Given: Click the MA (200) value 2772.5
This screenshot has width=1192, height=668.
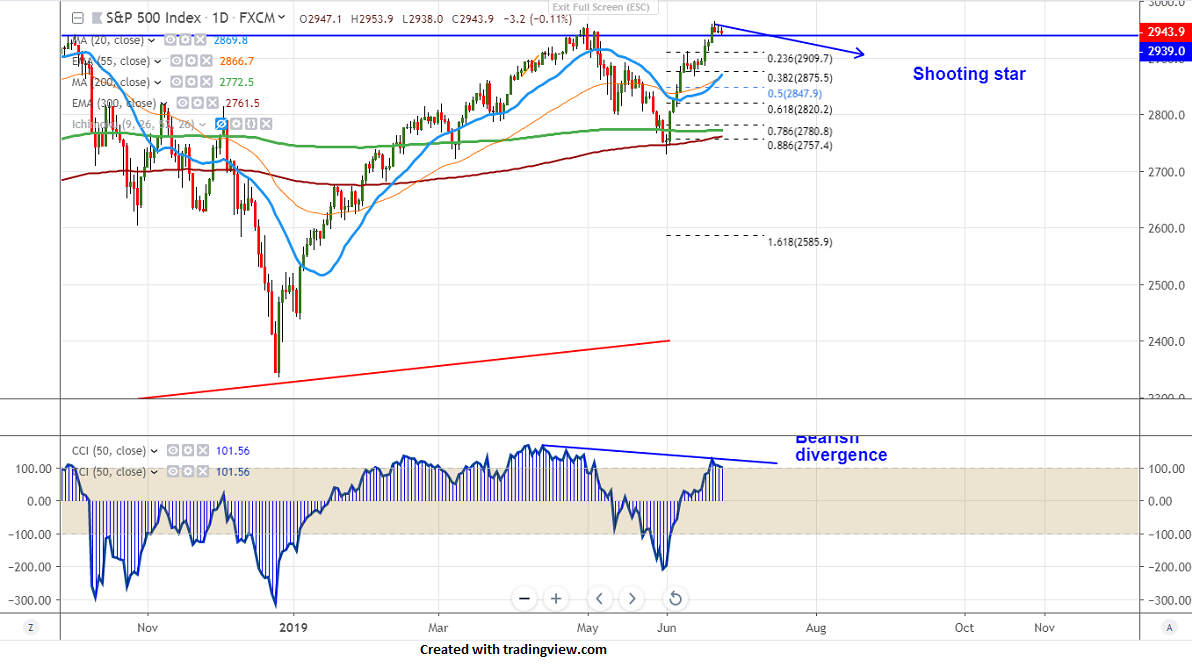Looking at the screenshot, I should pyautogui.click(x=236, y=82).
